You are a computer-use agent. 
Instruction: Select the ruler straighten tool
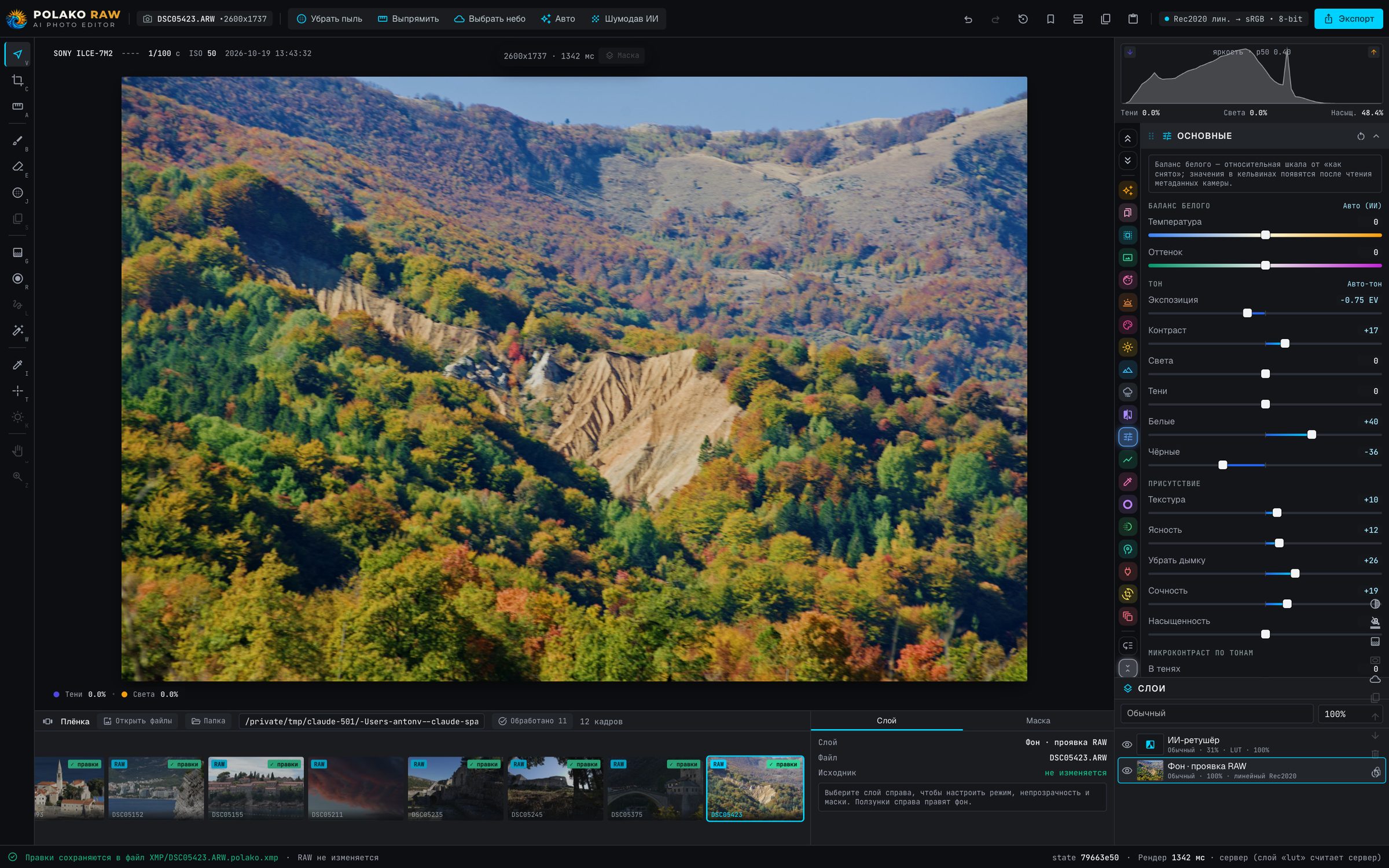point(18,106)
